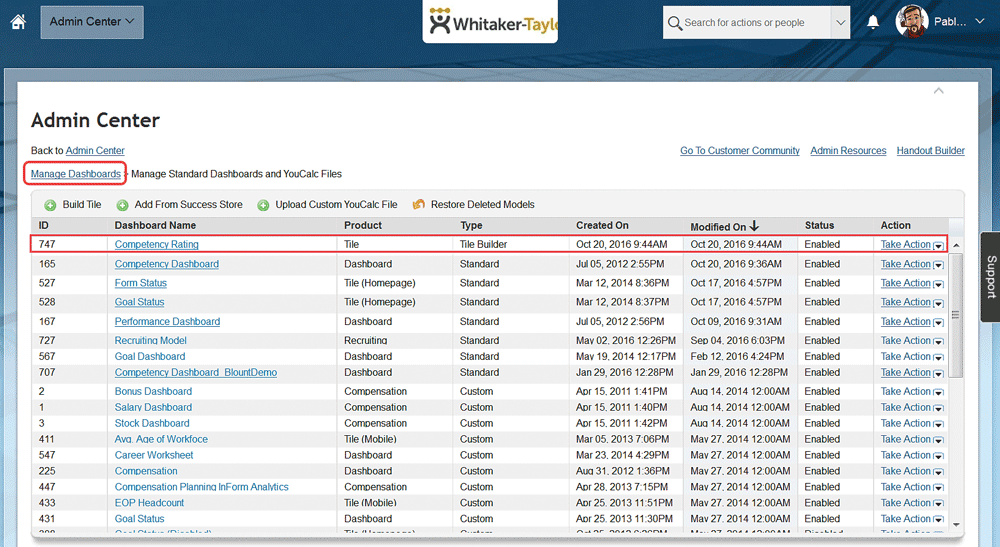Open the Support side tab
This screenshot has height=547, width=1000.
click(x=990, y=276)
